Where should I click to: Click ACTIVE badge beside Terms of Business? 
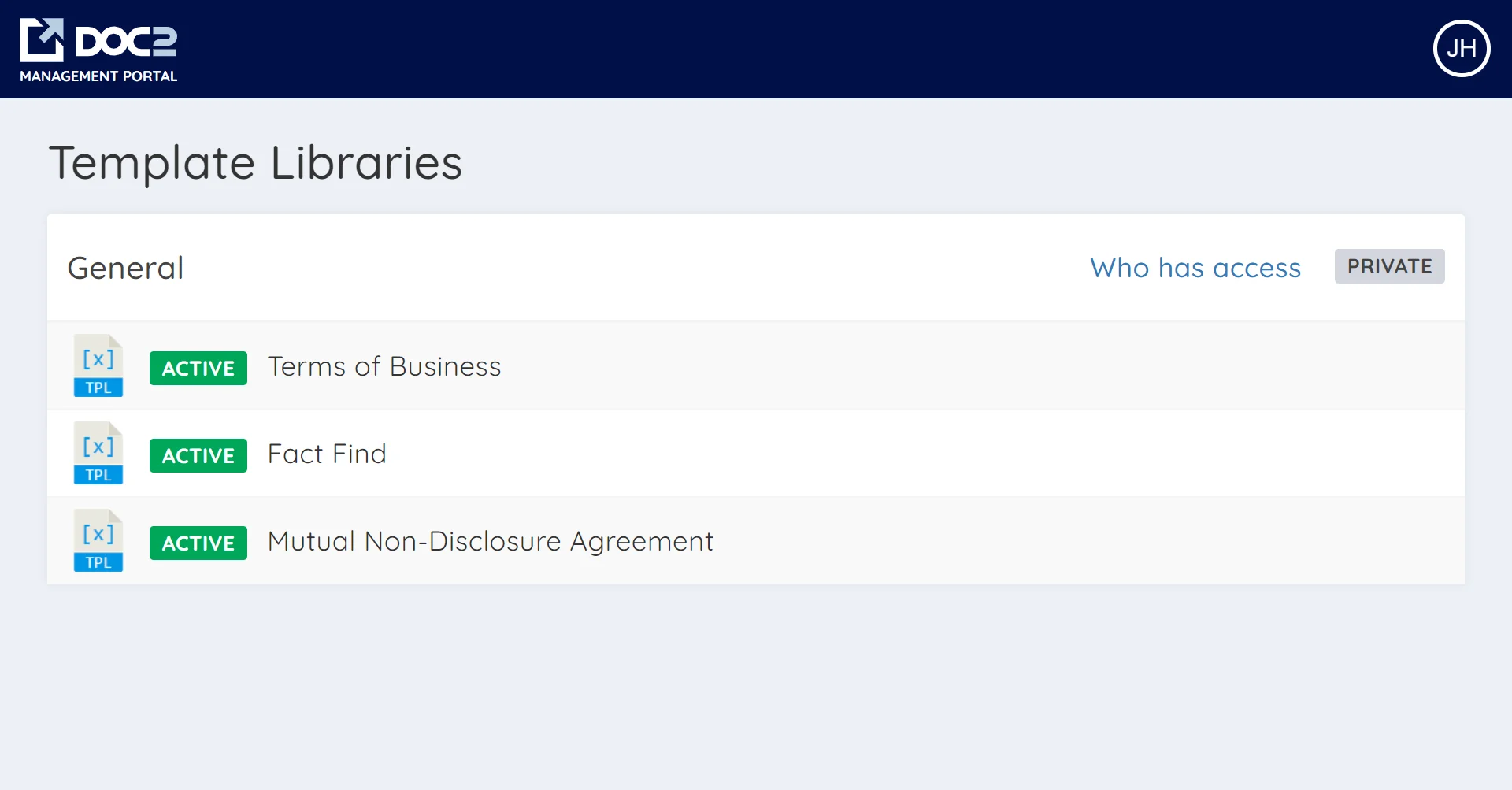click(x=198, y=368)
